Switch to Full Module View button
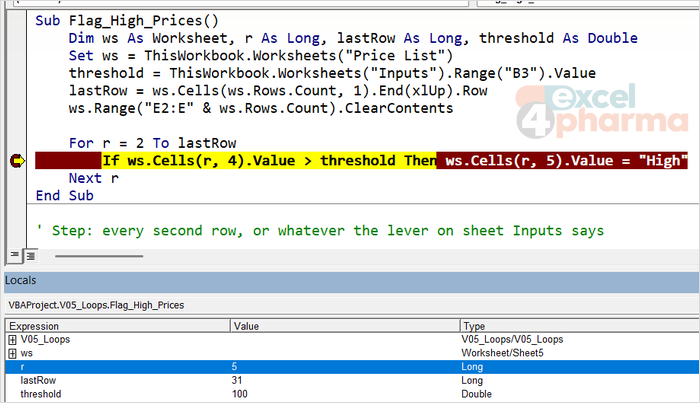This screenshot has width=700, height=403. point(31,256)
